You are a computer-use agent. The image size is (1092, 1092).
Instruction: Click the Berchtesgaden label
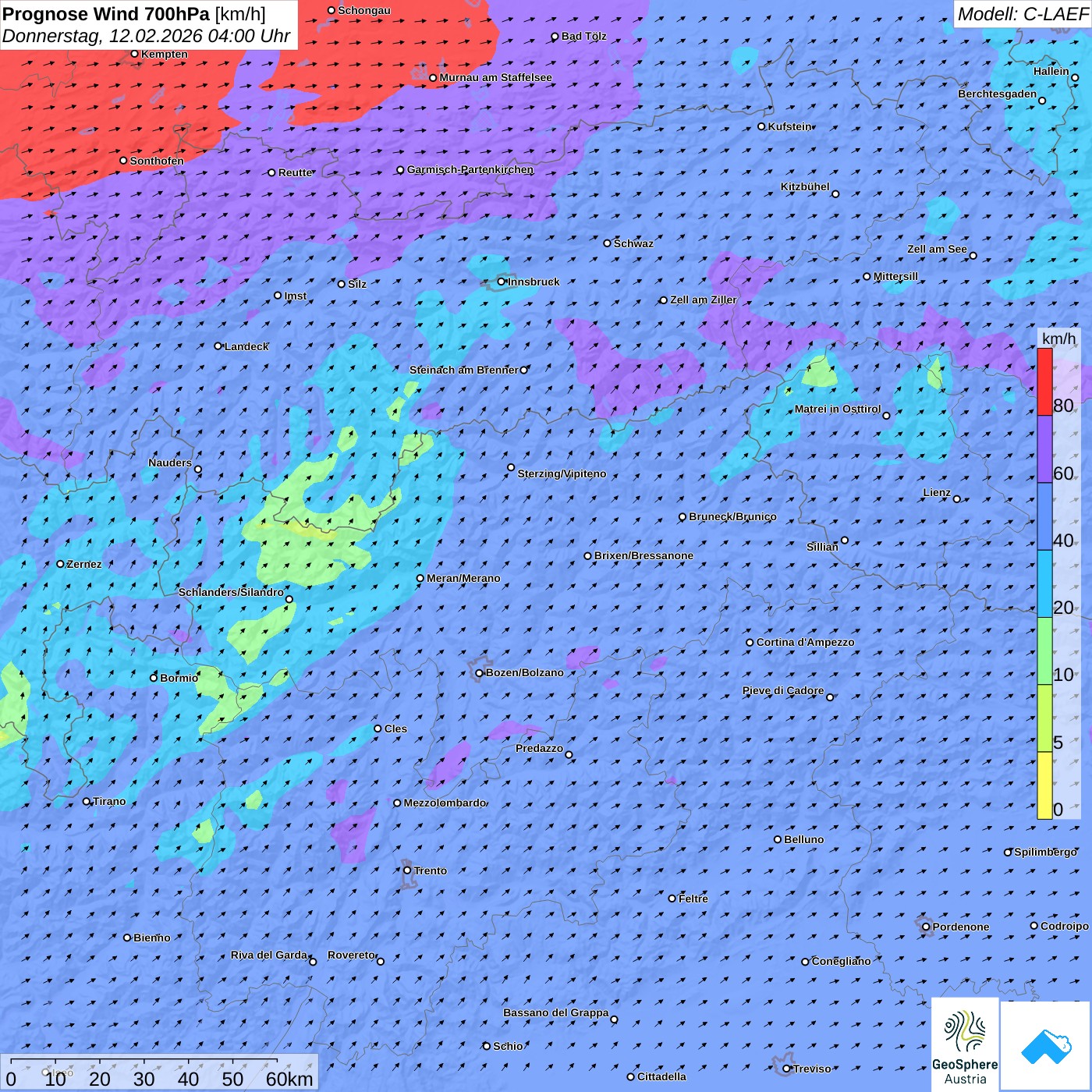(998, 94)
